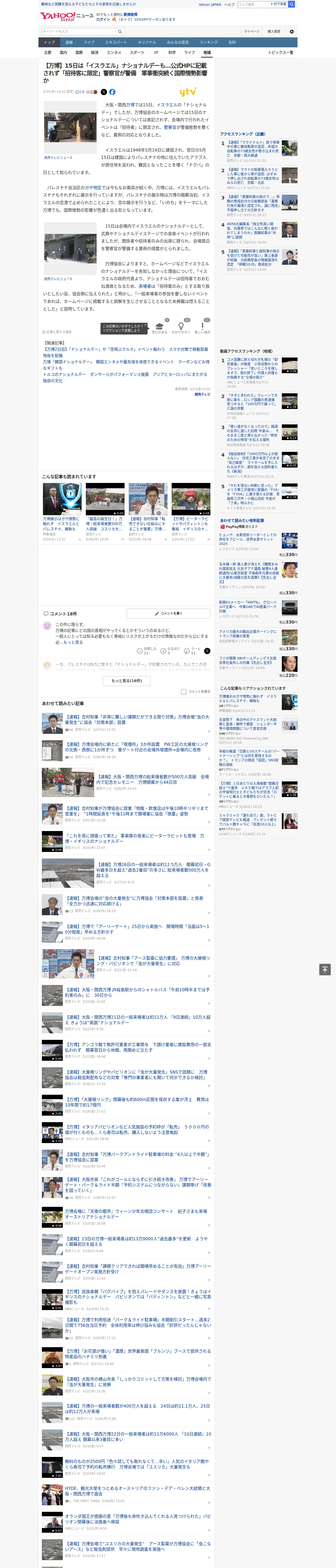Dismiss the 吉村知事 転売 recommended article
The image size is (336, 1568).
(x=166, y=539)
